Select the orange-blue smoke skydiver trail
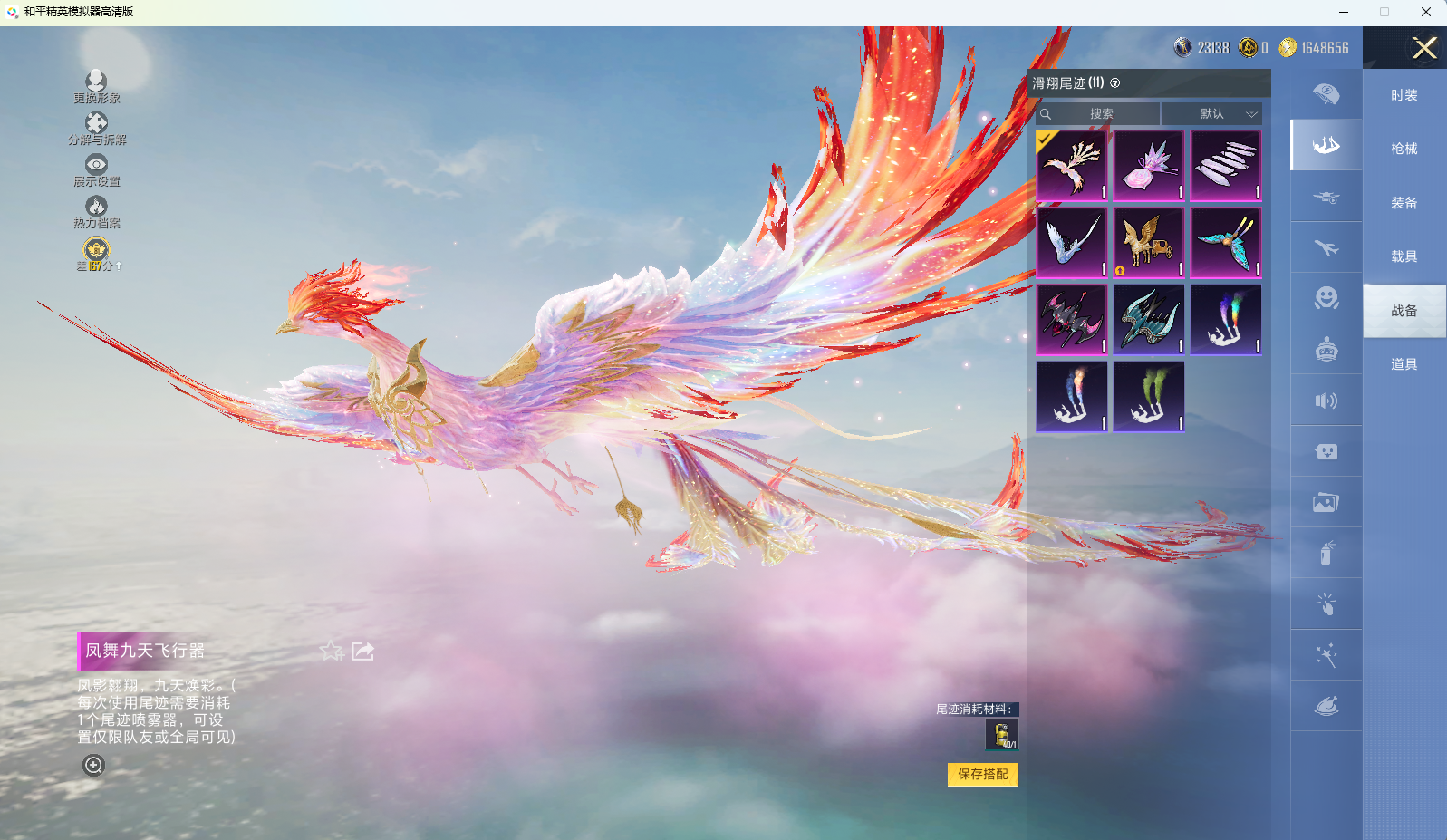This screenshot has height=840, width=1447. click(1072, 397)
